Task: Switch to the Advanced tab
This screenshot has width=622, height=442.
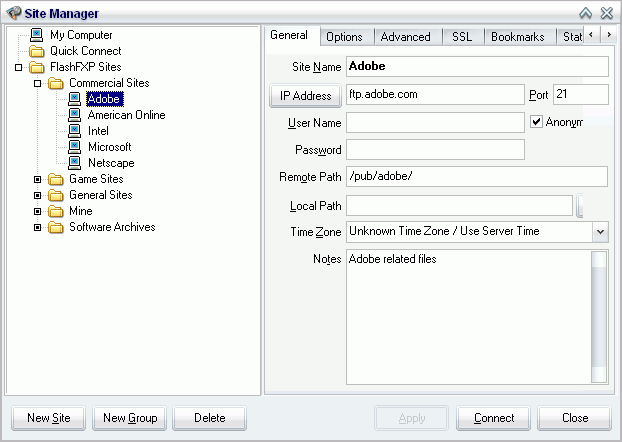Action: point(405,37)
